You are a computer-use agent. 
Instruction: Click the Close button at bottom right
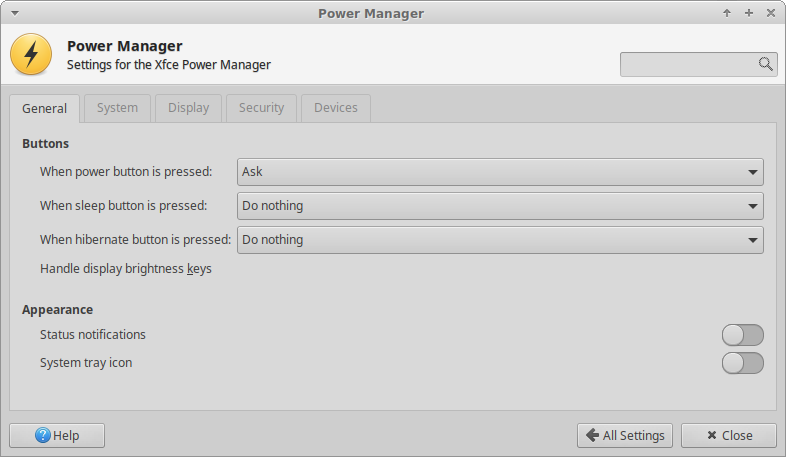[x=729, y=435]
